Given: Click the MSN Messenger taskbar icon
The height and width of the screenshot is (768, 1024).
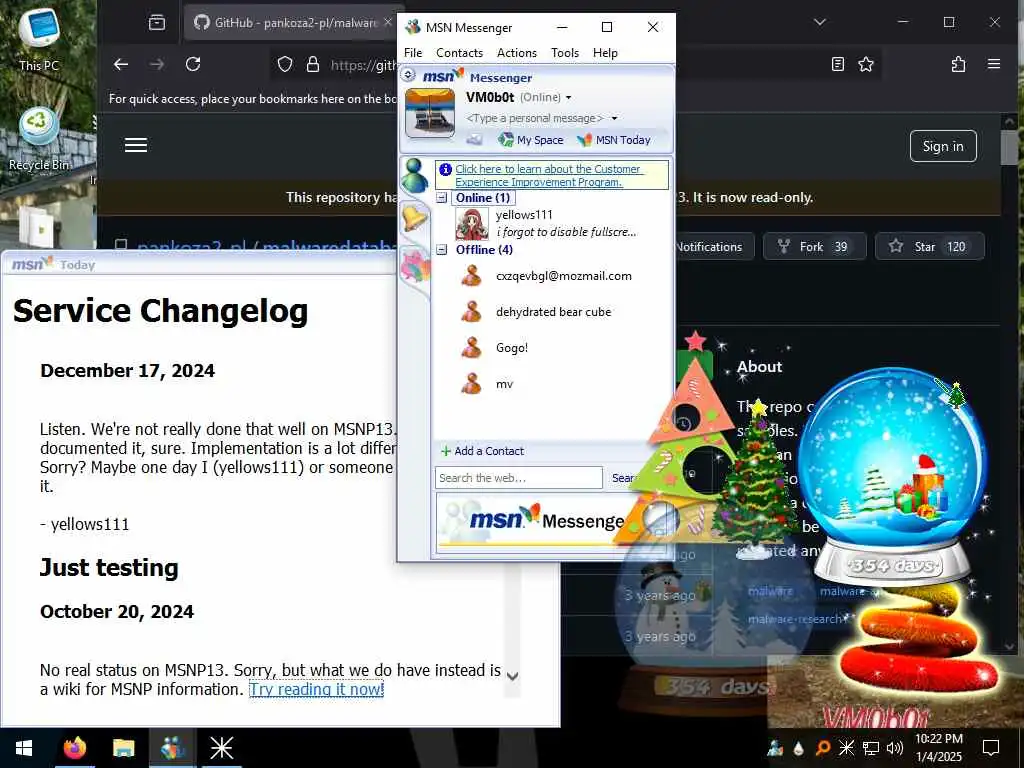Looking at the screenshot, I should (173, 748).
